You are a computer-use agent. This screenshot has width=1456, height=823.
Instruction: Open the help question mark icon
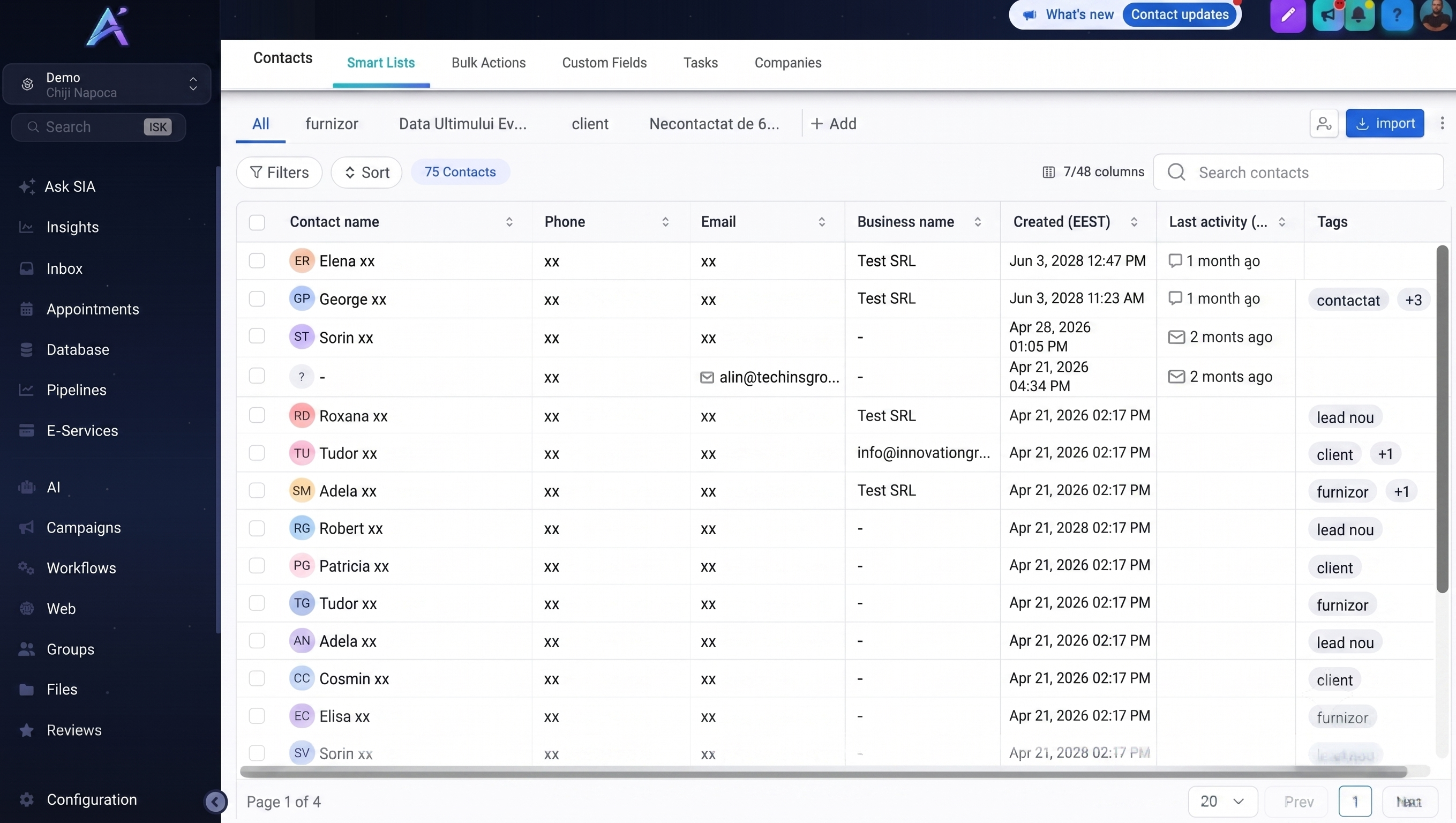tap(1397, 15)
